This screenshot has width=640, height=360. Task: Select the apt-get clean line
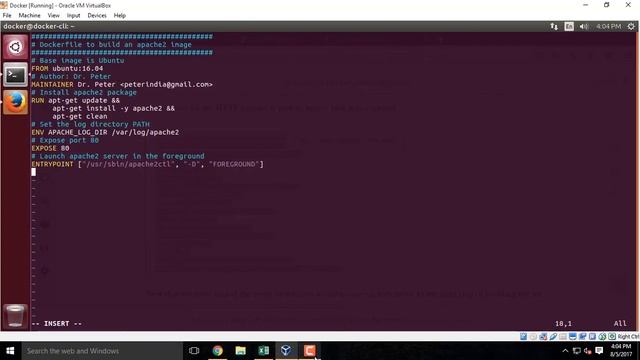coord(80,116)
